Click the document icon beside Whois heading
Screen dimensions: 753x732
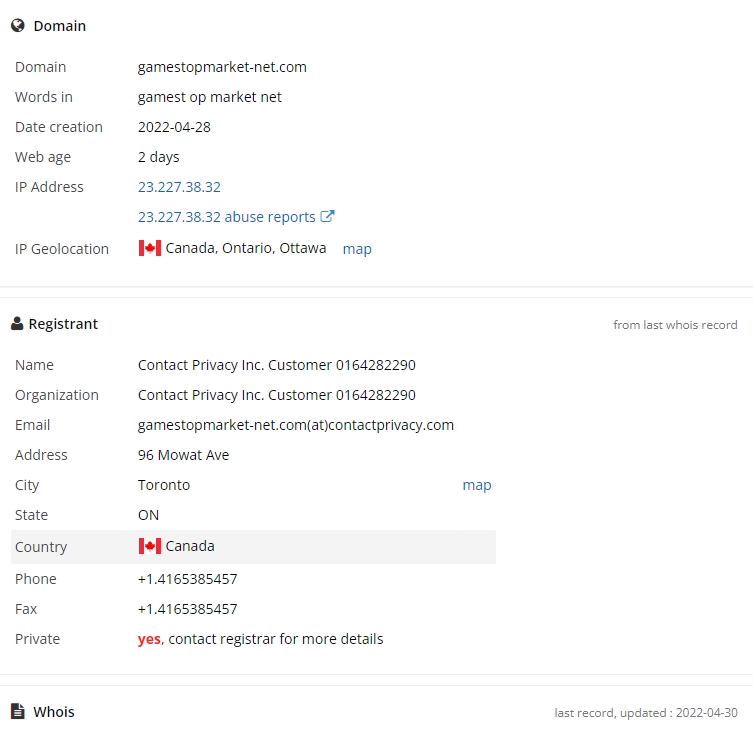click(x=18, y=711)
